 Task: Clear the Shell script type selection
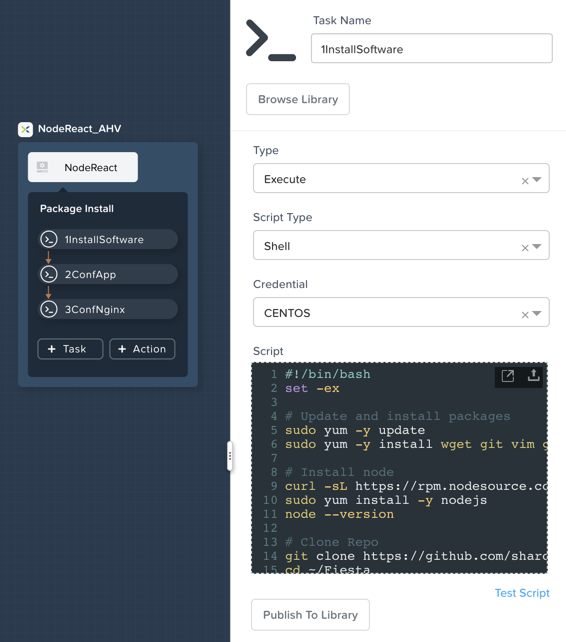coord(525,248)
